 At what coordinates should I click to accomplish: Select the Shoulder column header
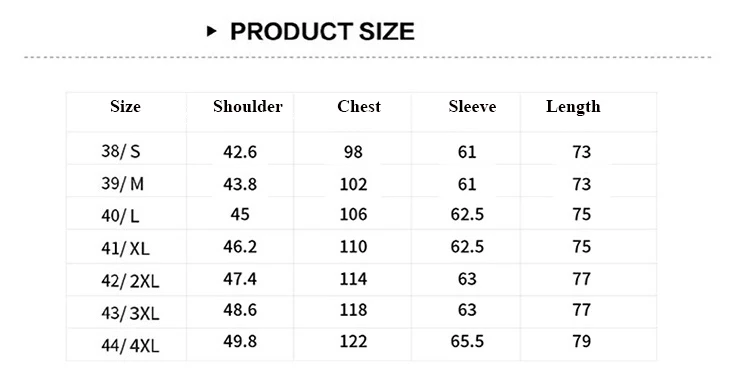coord(248,106)
